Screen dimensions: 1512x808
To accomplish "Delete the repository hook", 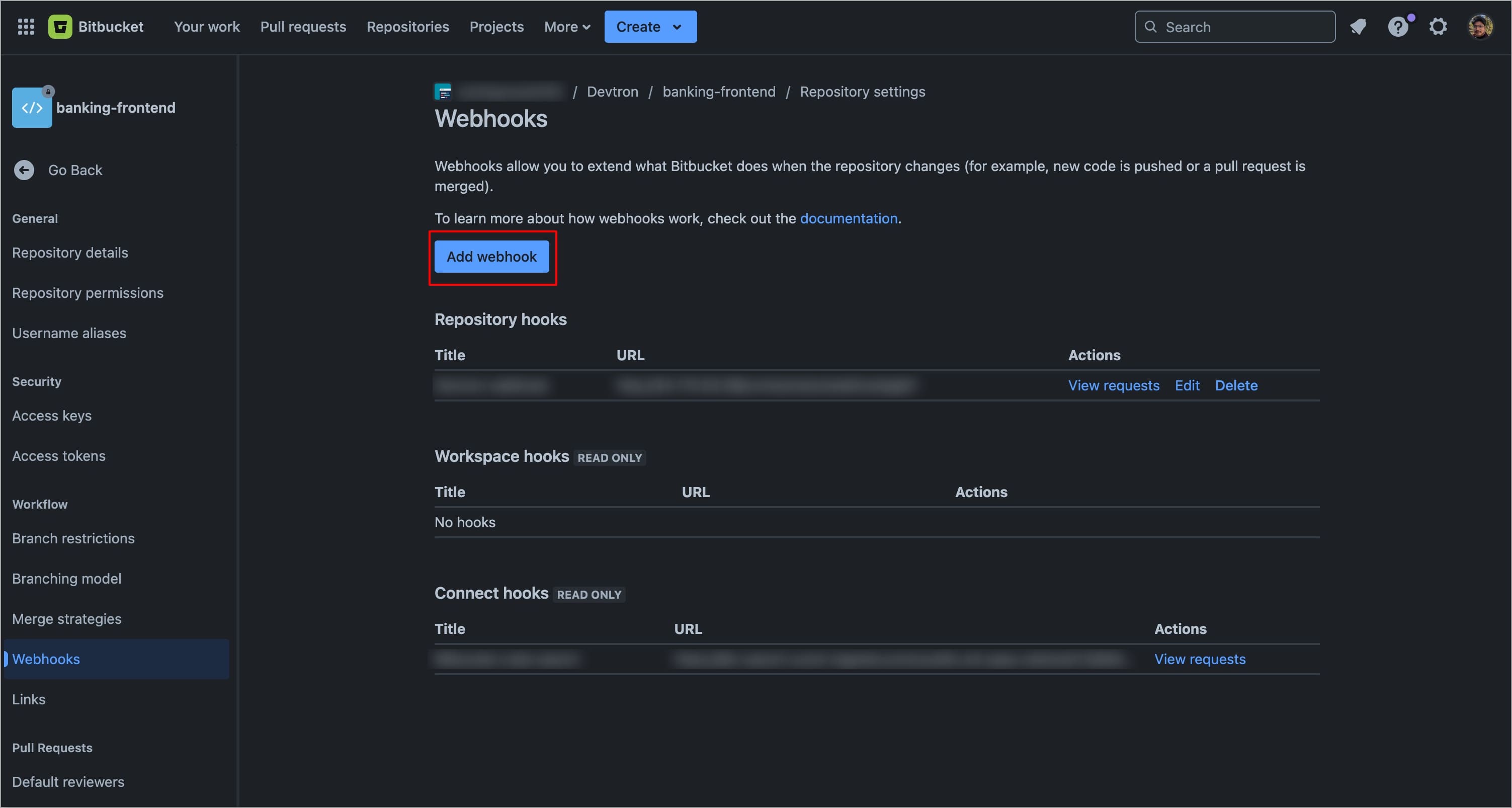I will (x=1235, y=386).
